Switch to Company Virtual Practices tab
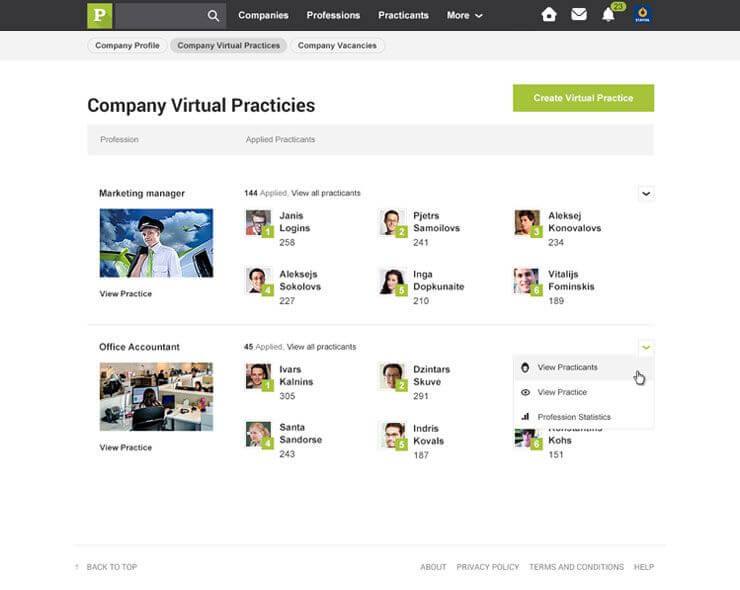 [228, 46]
